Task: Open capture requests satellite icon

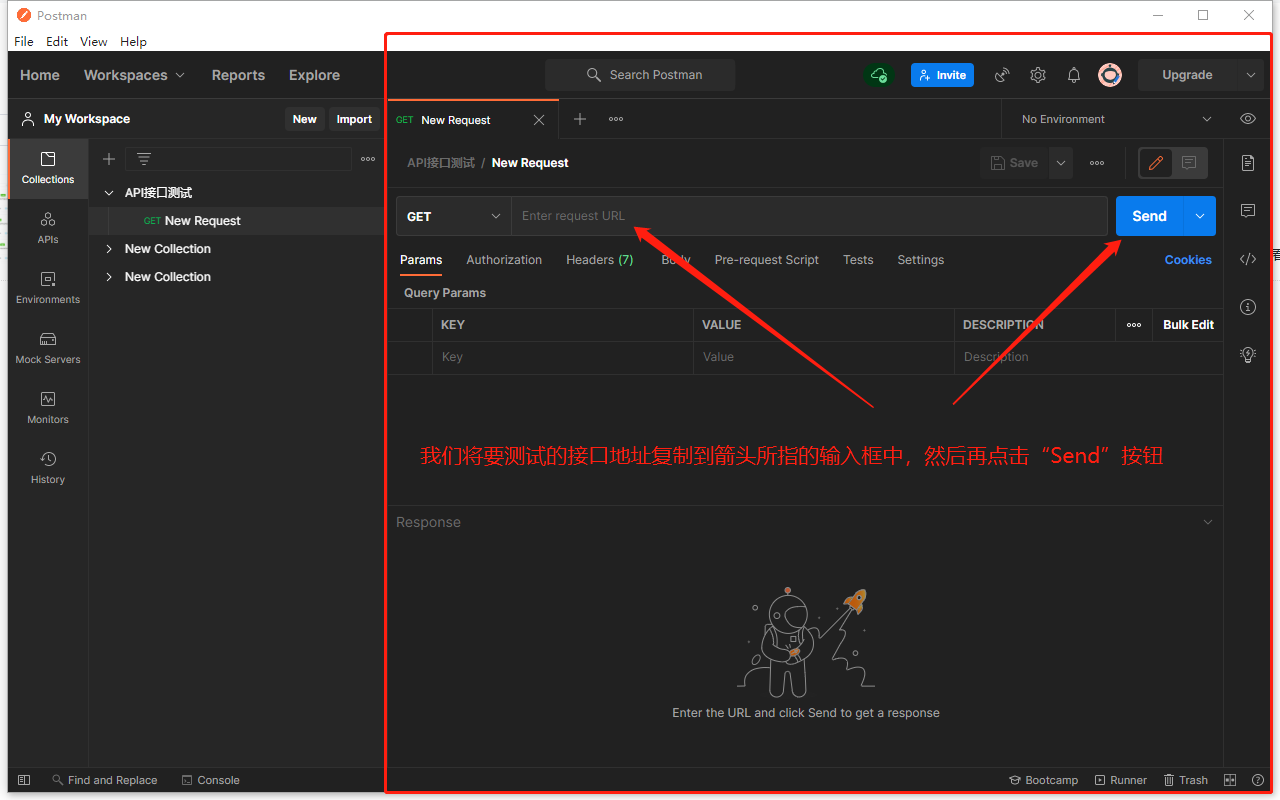Action: click(1002, 75)
